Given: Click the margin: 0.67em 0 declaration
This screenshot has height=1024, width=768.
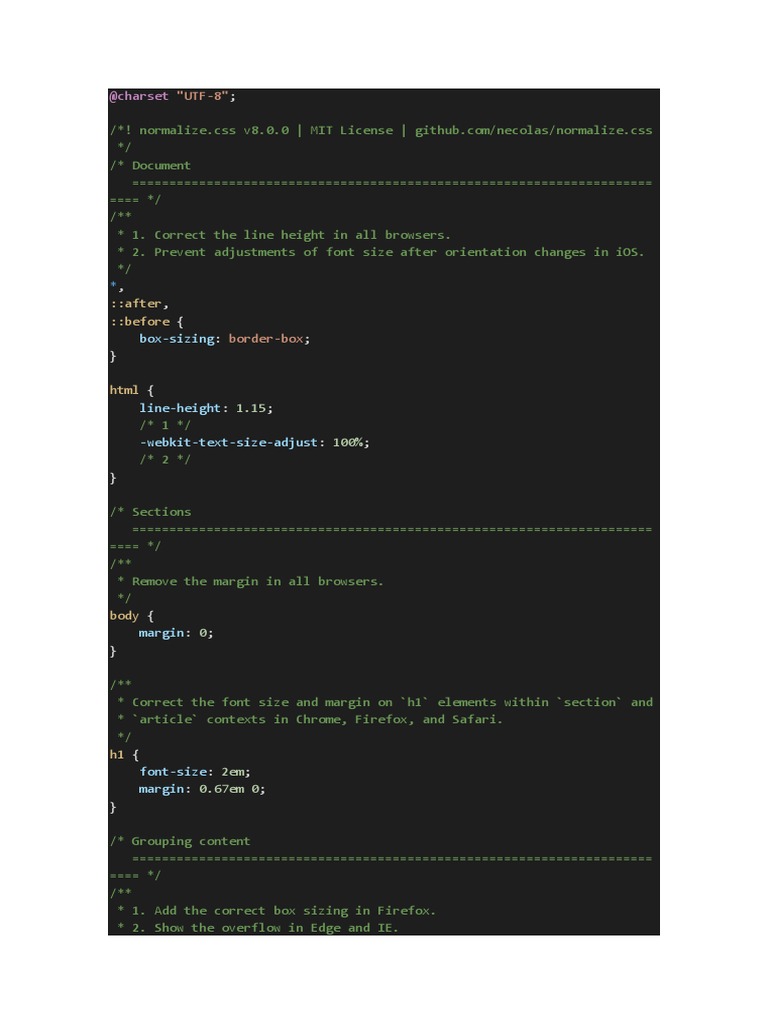Looking at the screenshot, I should pos(202,789).
